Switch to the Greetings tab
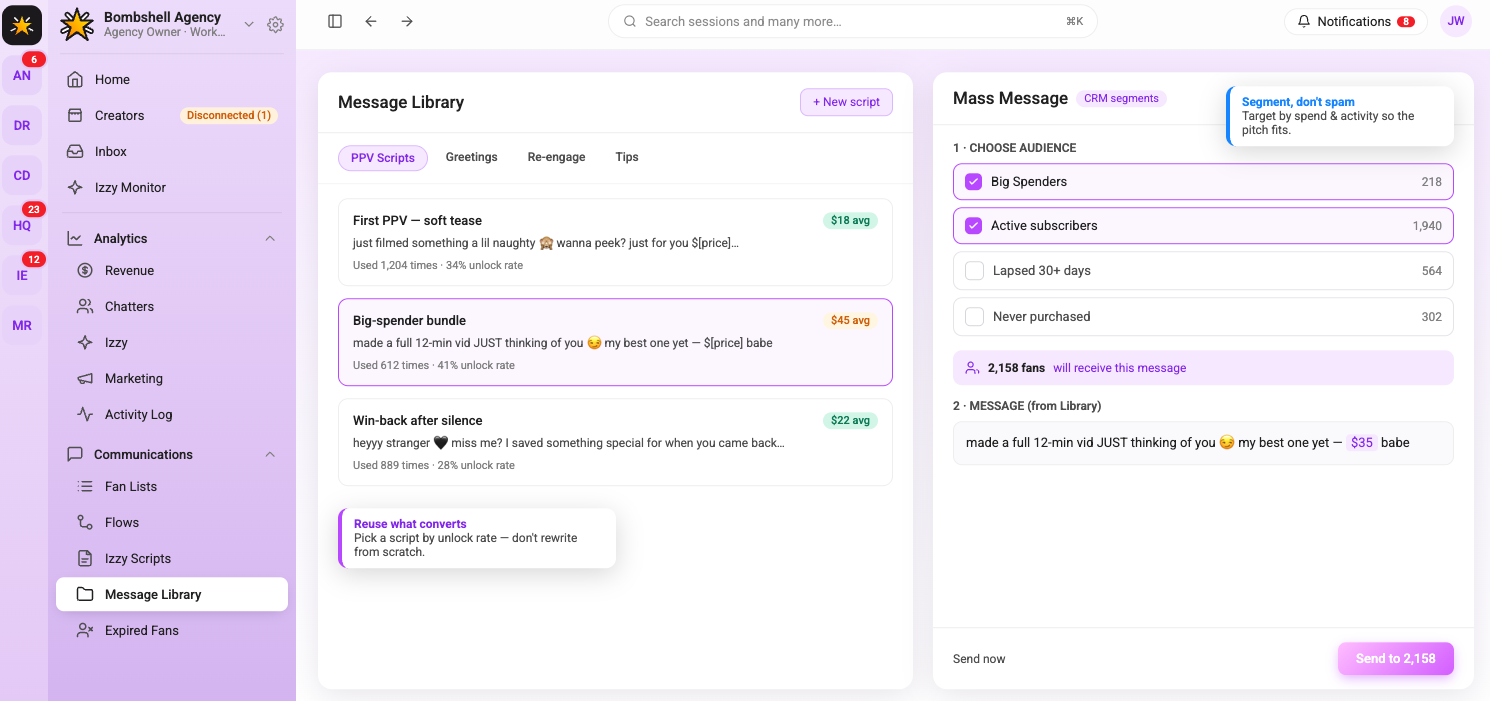 pos(471,157)
